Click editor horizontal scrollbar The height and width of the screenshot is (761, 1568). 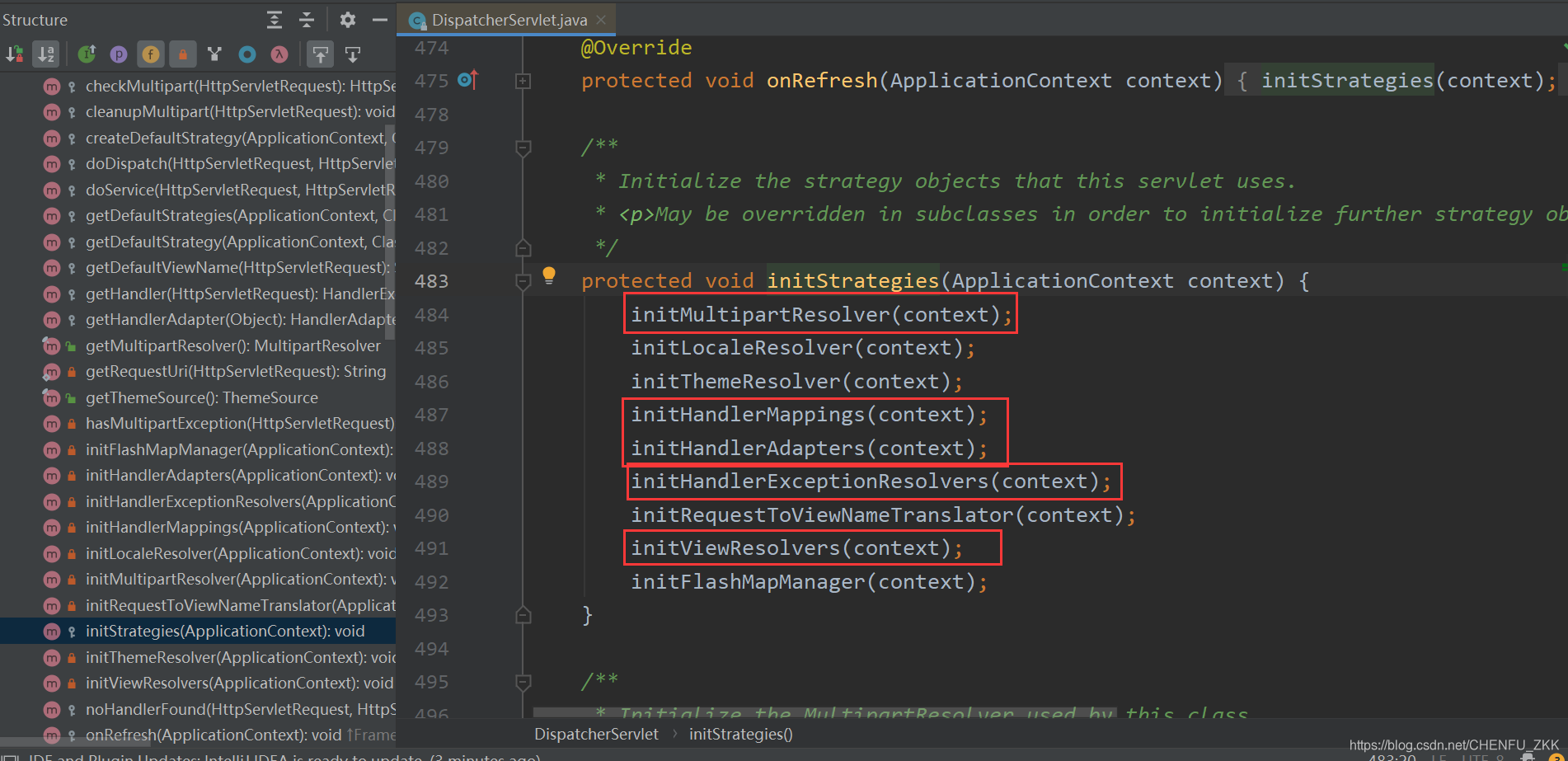824,712
